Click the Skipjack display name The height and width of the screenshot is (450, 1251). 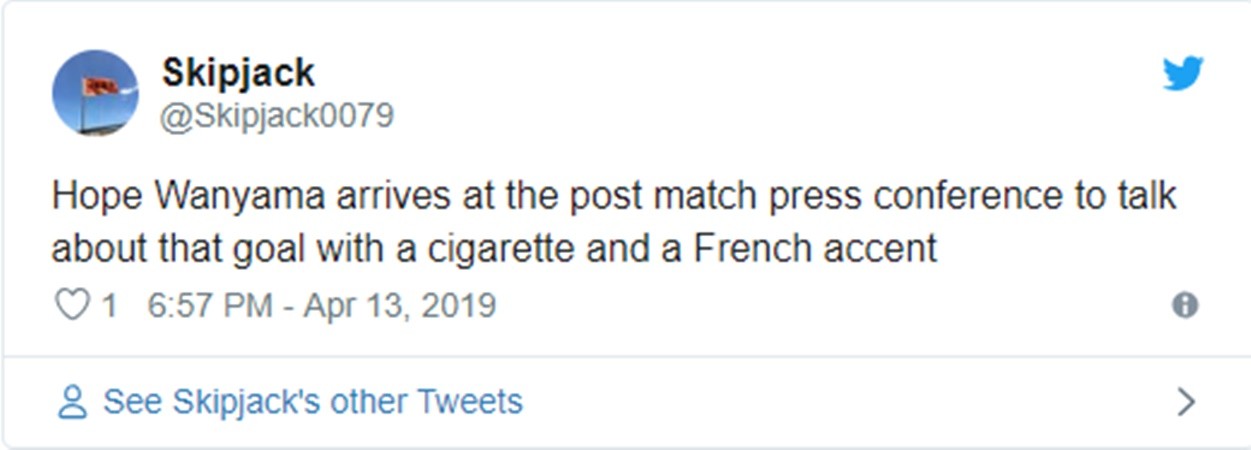point(238,72)
